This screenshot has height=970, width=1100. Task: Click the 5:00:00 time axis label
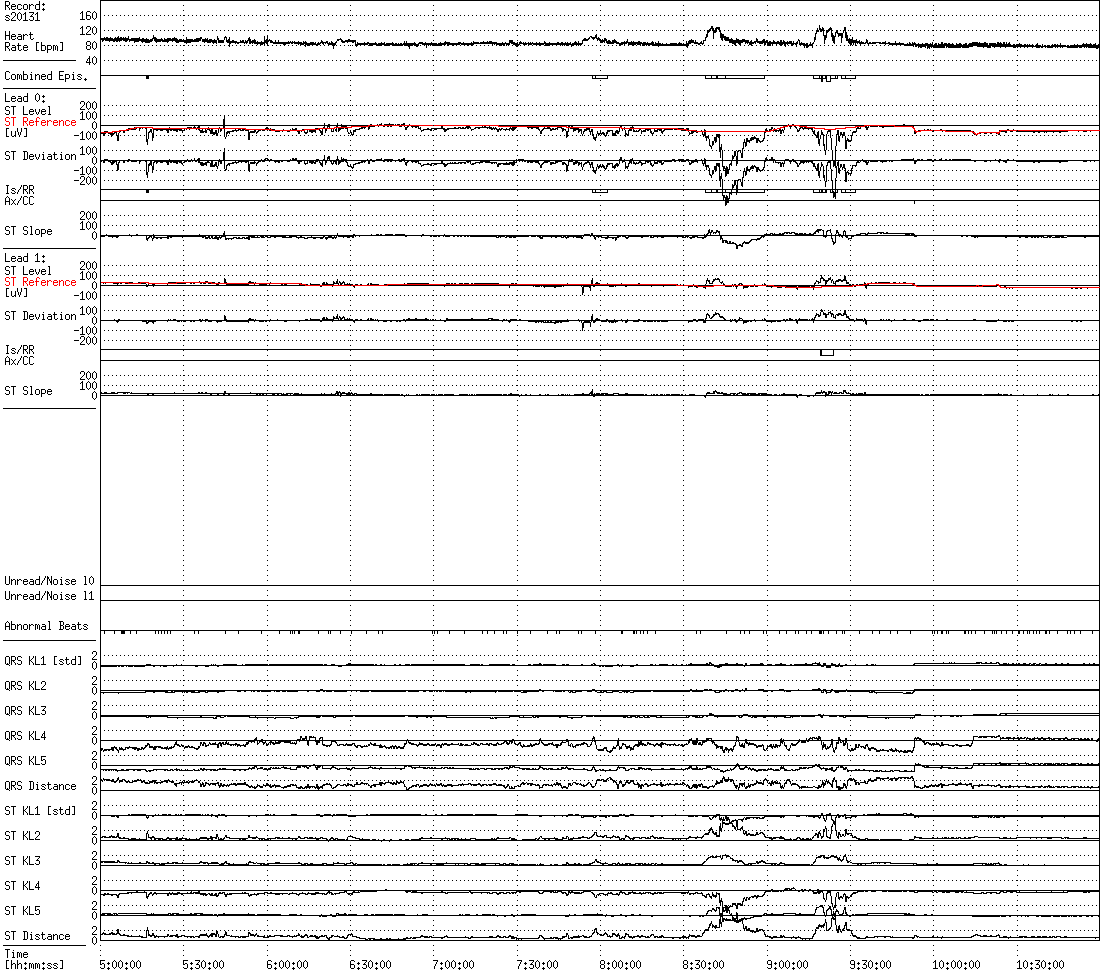coord(122,964)
